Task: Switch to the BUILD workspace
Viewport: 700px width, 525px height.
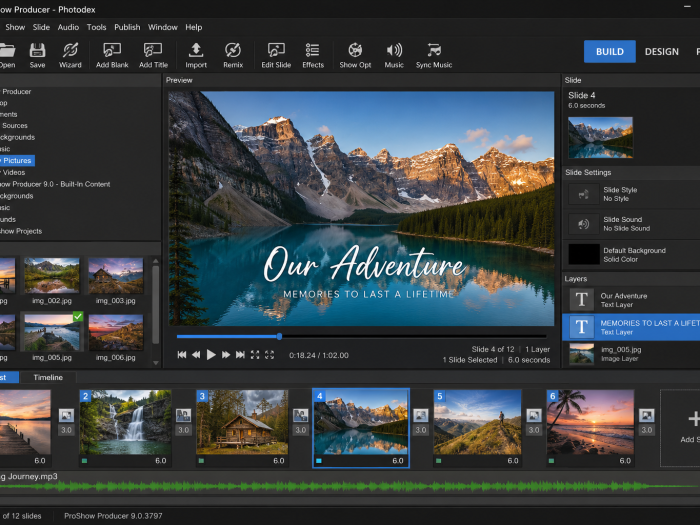Action: [610, 51]
